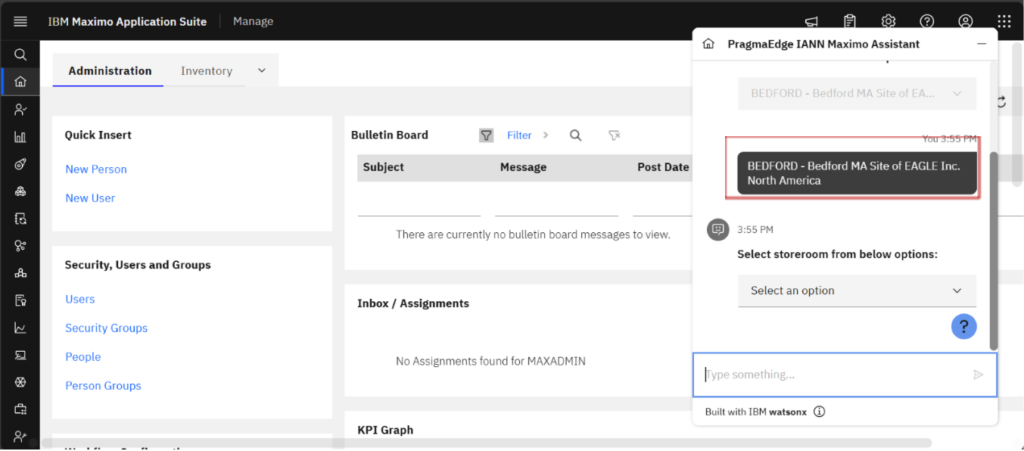Click the Filter link in Bulletin Board

click(x=519, y=135)
